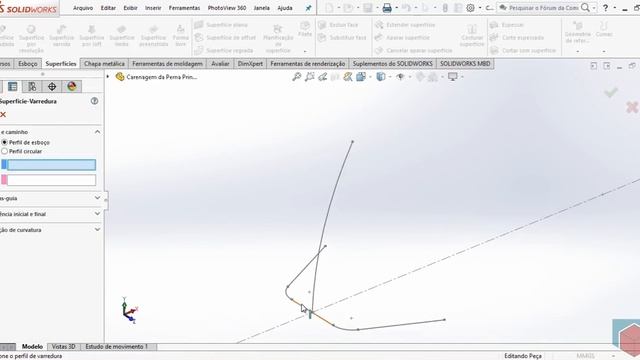This screenshot has height=360, width=640.
Task: Click the Superfície limite tool
Action: [x=122, y=36]
